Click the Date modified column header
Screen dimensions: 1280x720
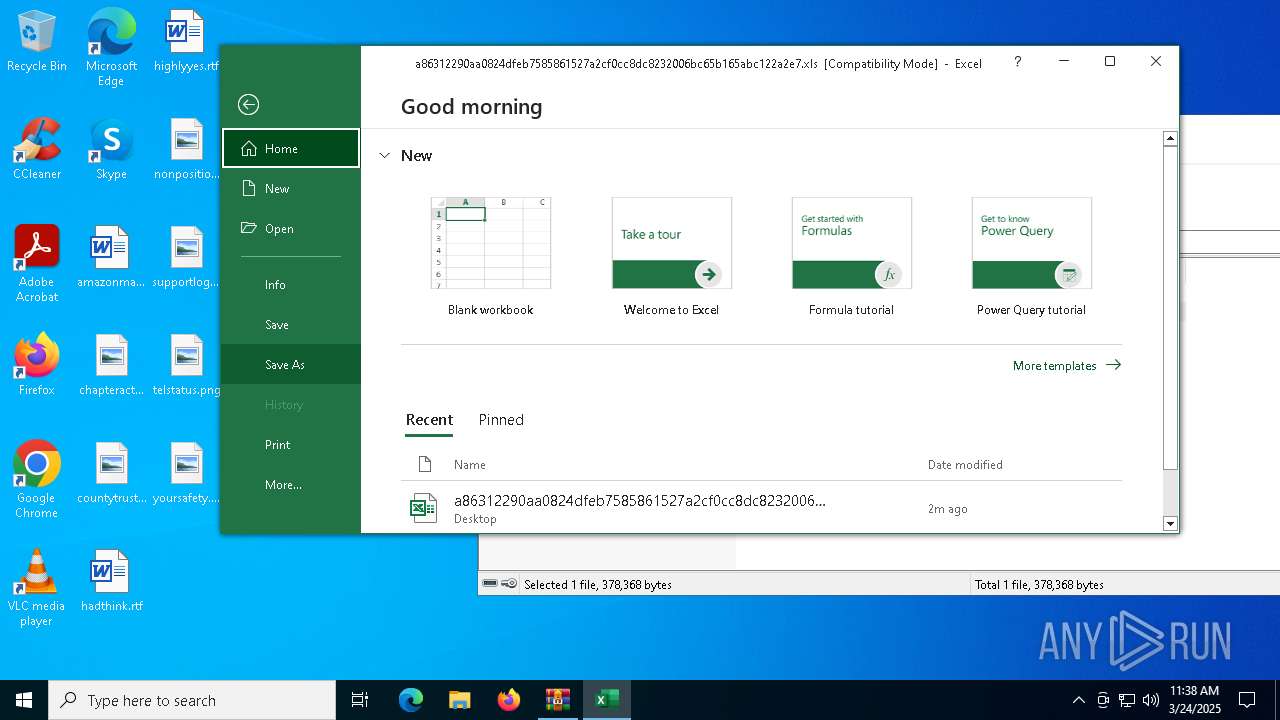965,464
